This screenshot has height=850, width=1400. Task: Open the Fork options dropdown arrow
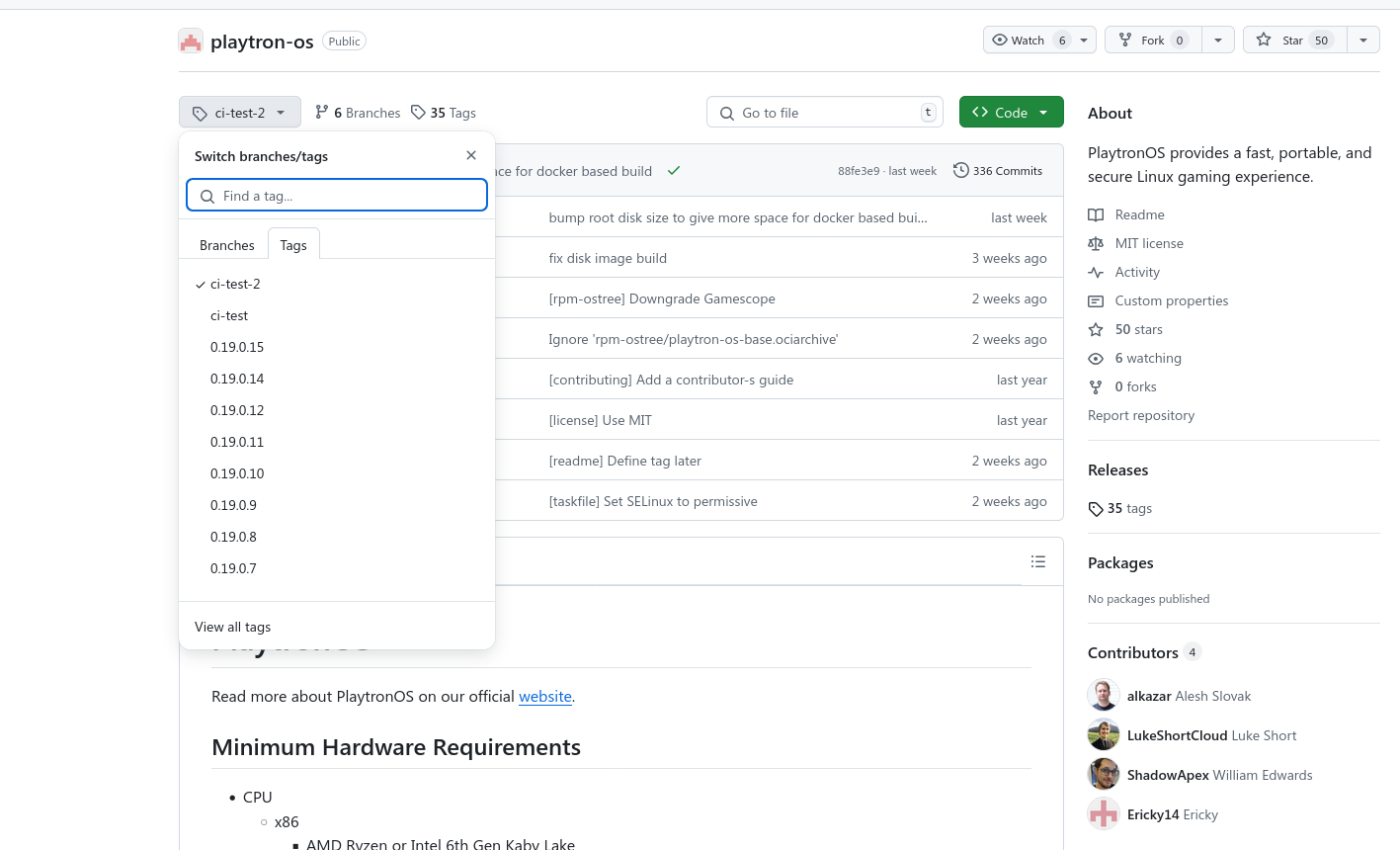coord(1218,40)
